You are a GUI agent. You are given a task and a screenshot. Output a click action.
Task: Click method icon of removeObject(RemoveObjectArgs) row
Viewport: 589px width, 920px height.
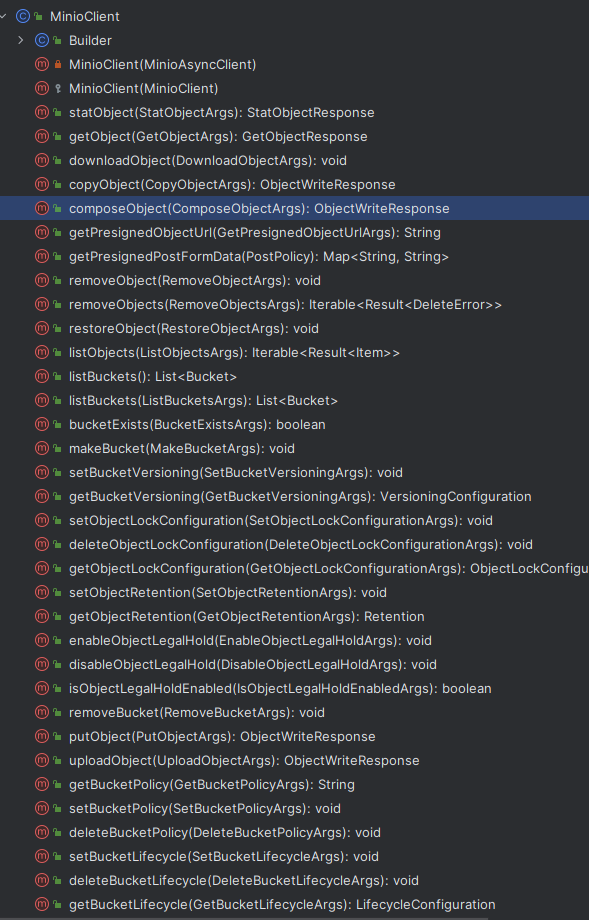click(x=42, y=280)
